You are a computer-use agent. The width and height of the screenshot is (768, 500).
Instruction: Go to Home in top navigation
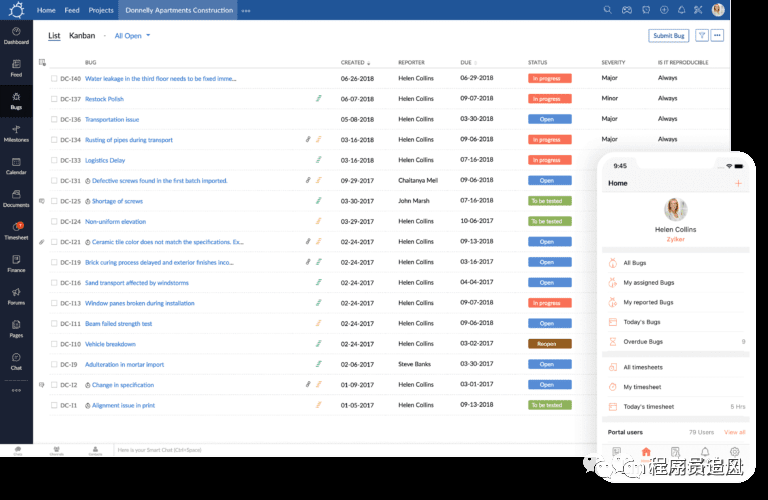point(46,10)
